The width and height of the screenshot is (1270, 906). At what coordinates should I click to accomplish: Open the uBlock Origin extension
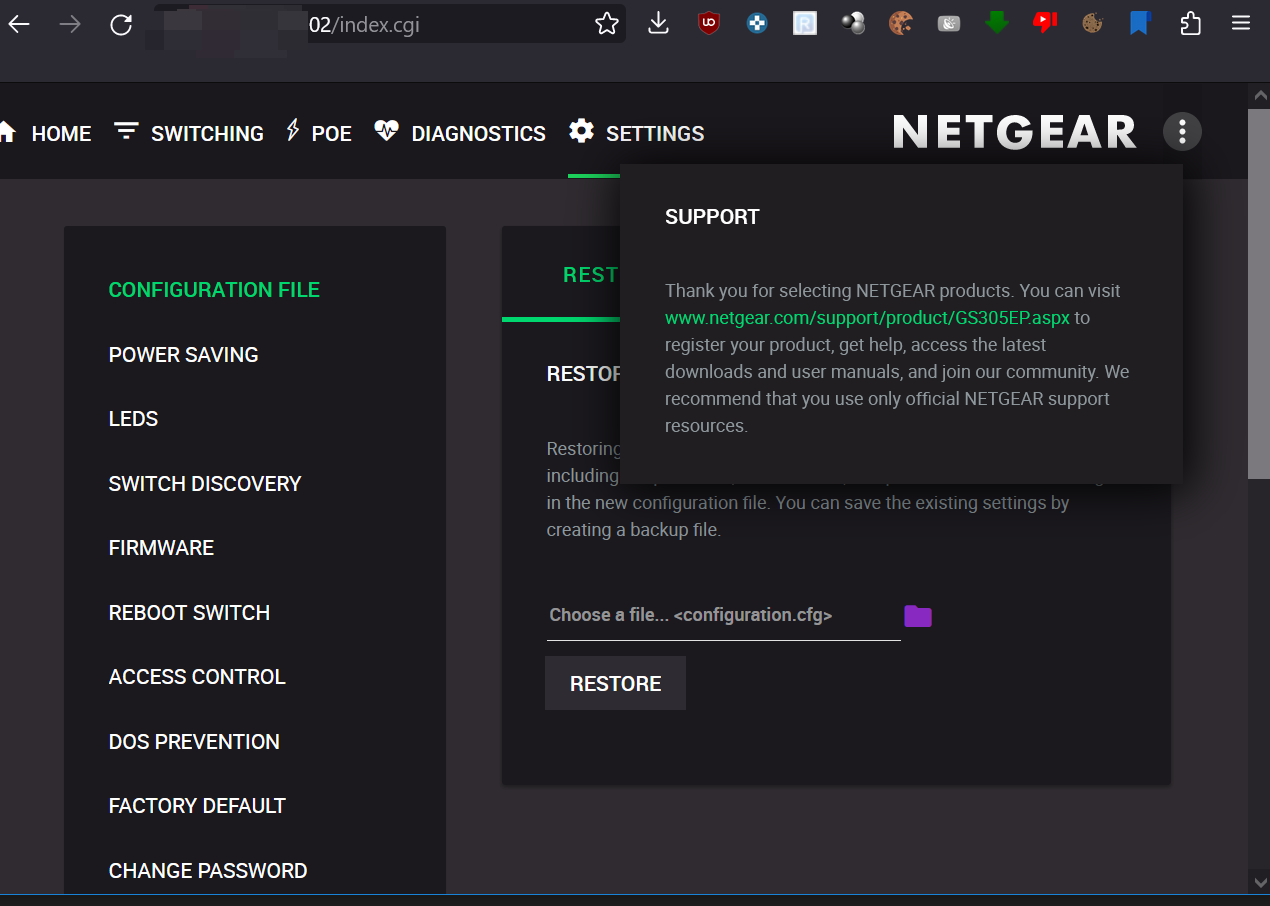tap(709, 23)
